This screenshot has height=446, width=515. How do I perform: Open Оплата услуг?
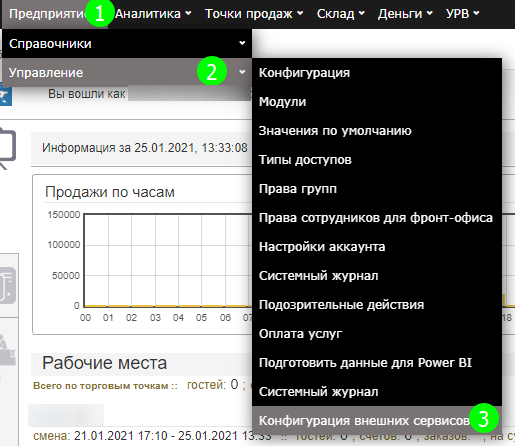coord(377,334)
